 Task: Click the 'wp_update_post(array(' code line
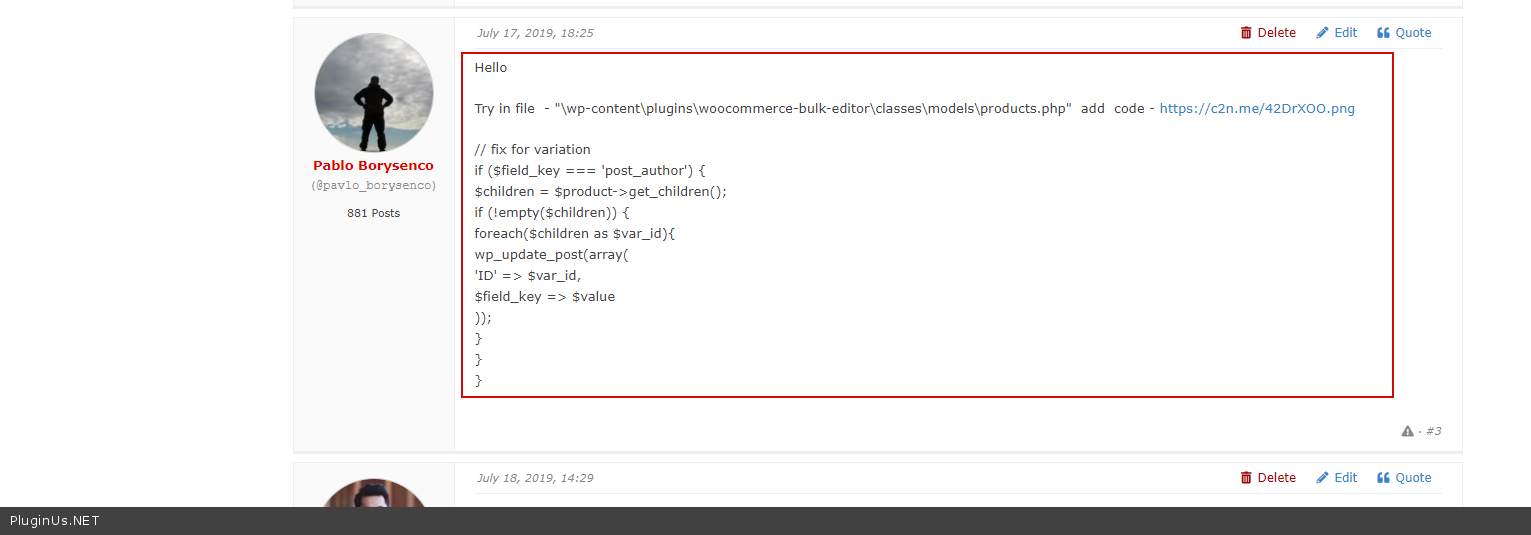pos(551,255)
